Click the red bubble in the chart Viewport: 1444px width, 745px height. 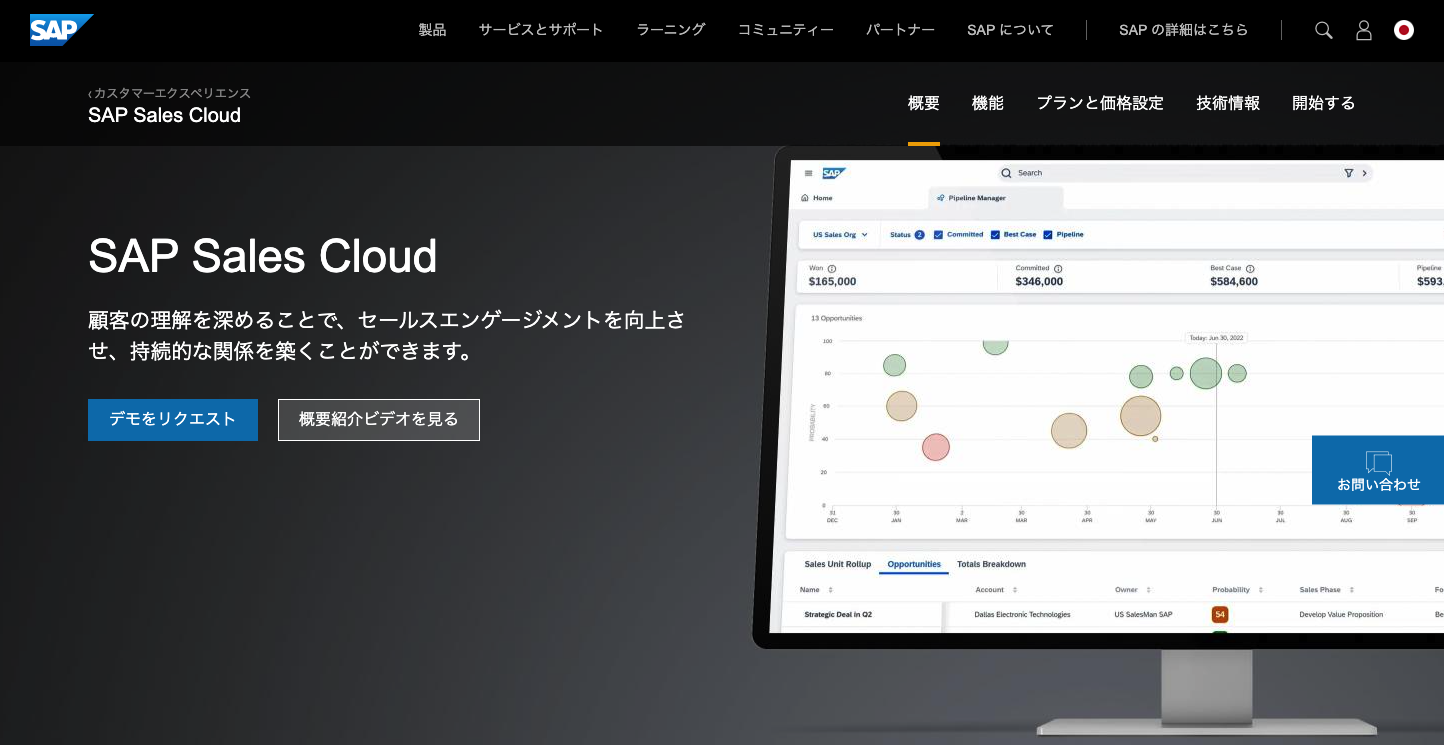935,447
